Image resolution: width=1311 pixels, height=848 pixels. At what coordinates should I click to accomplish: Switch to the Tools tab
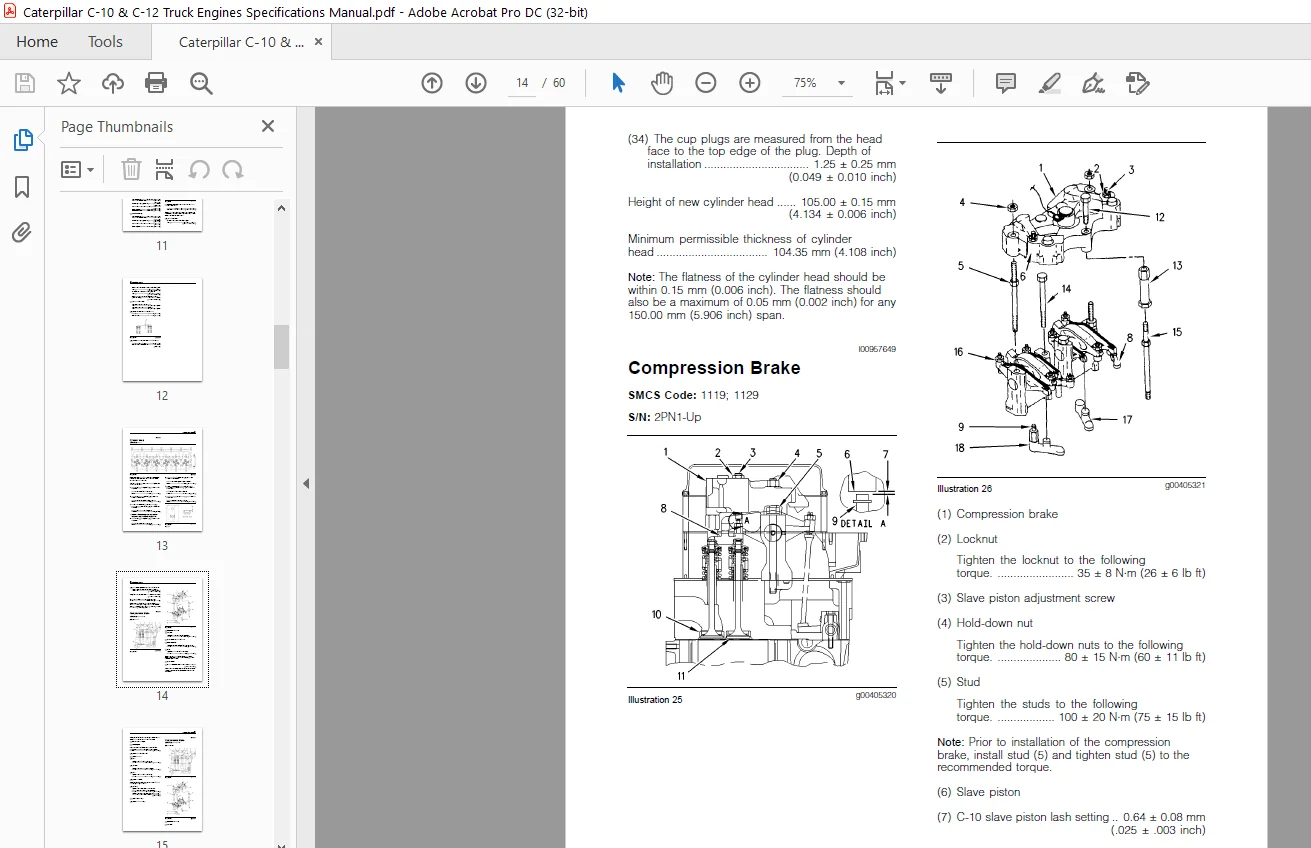click(105, 42)
